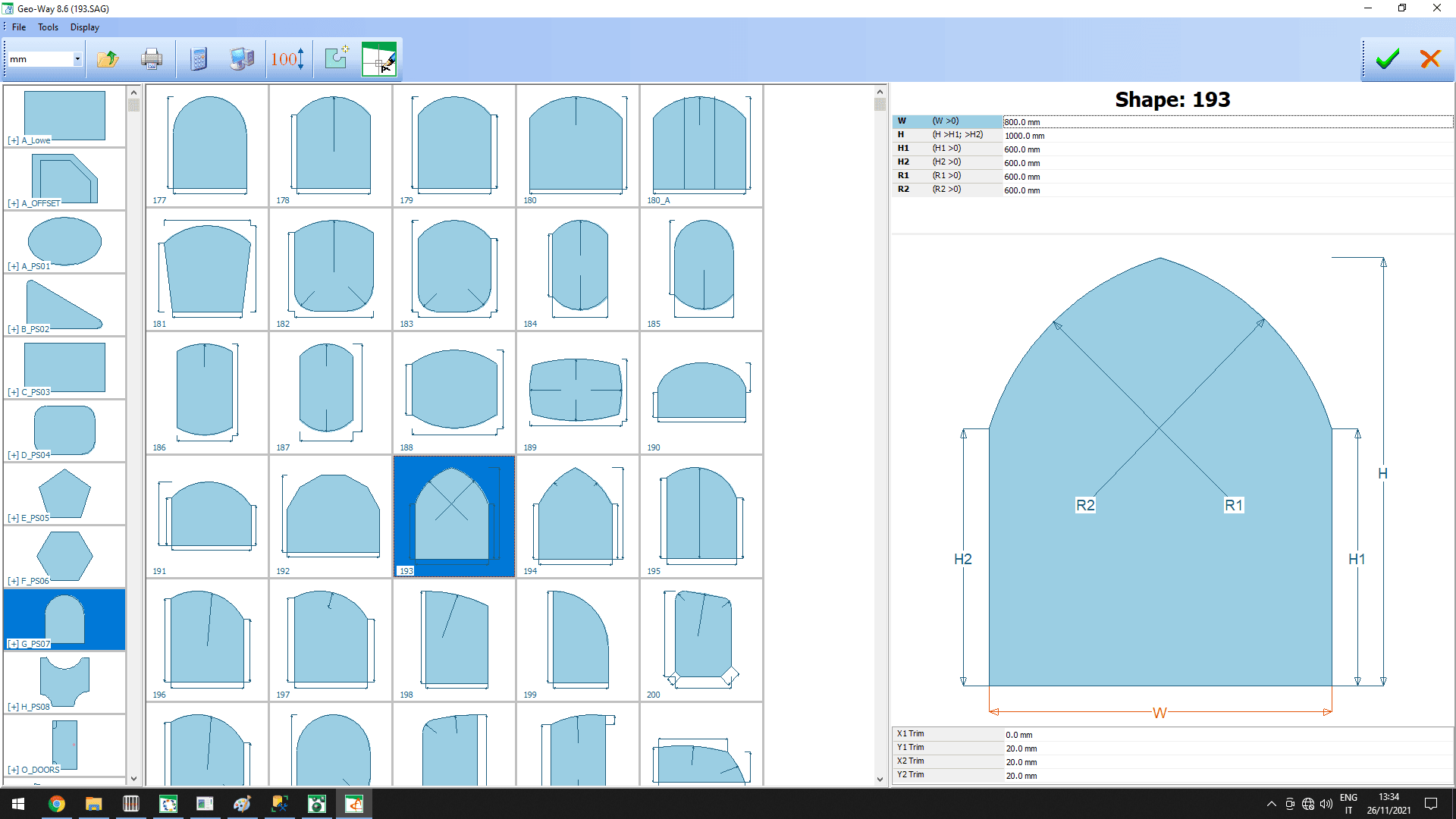
Task: Edit the H value 1000.0 mm
Action: point(1228,136)
